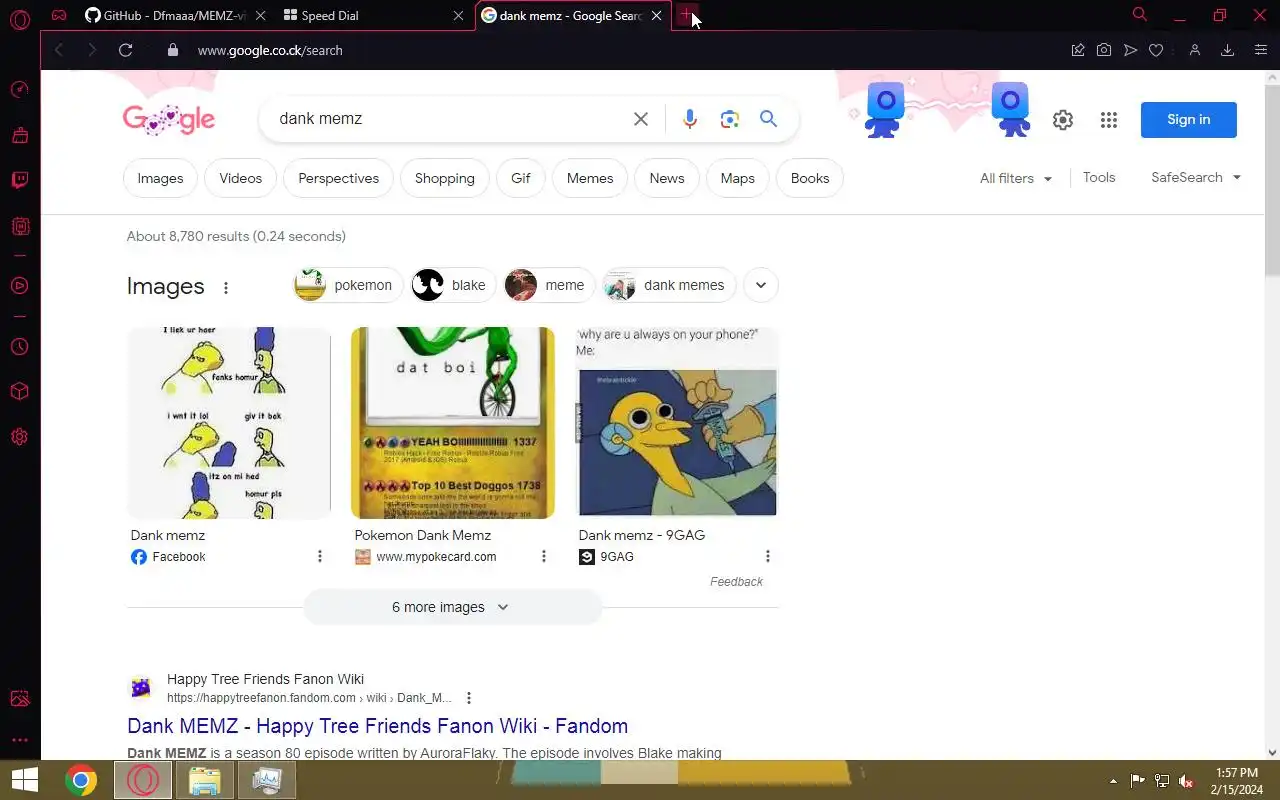
Task: Open image gallery icon at sidebar bottom
Action: [x=19, y=699]
